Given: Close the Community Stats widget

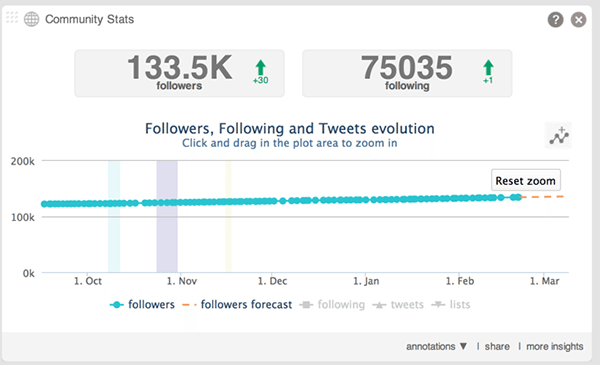Looking at the screenshot, I should point(579,20).
